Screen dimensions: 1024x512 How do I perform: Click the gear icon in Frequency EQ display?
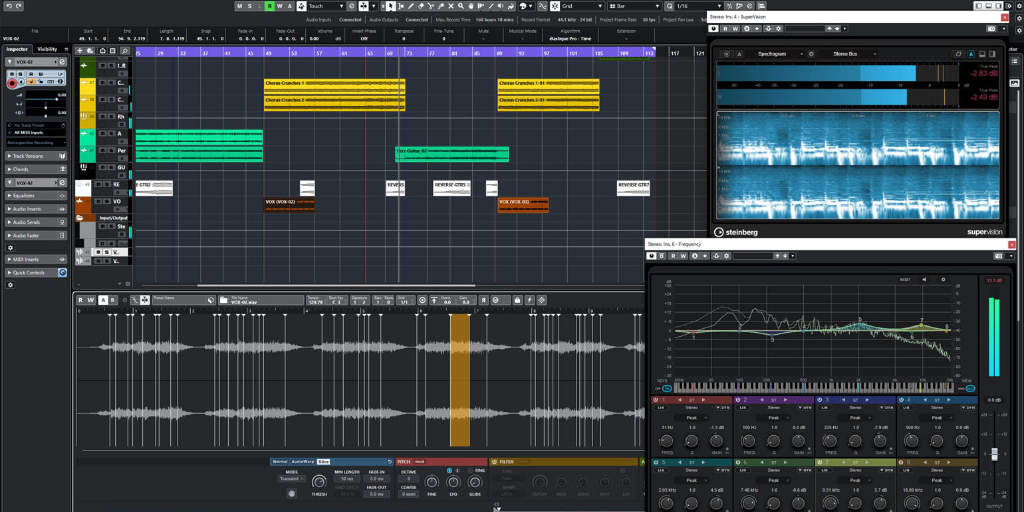(942, 280)
